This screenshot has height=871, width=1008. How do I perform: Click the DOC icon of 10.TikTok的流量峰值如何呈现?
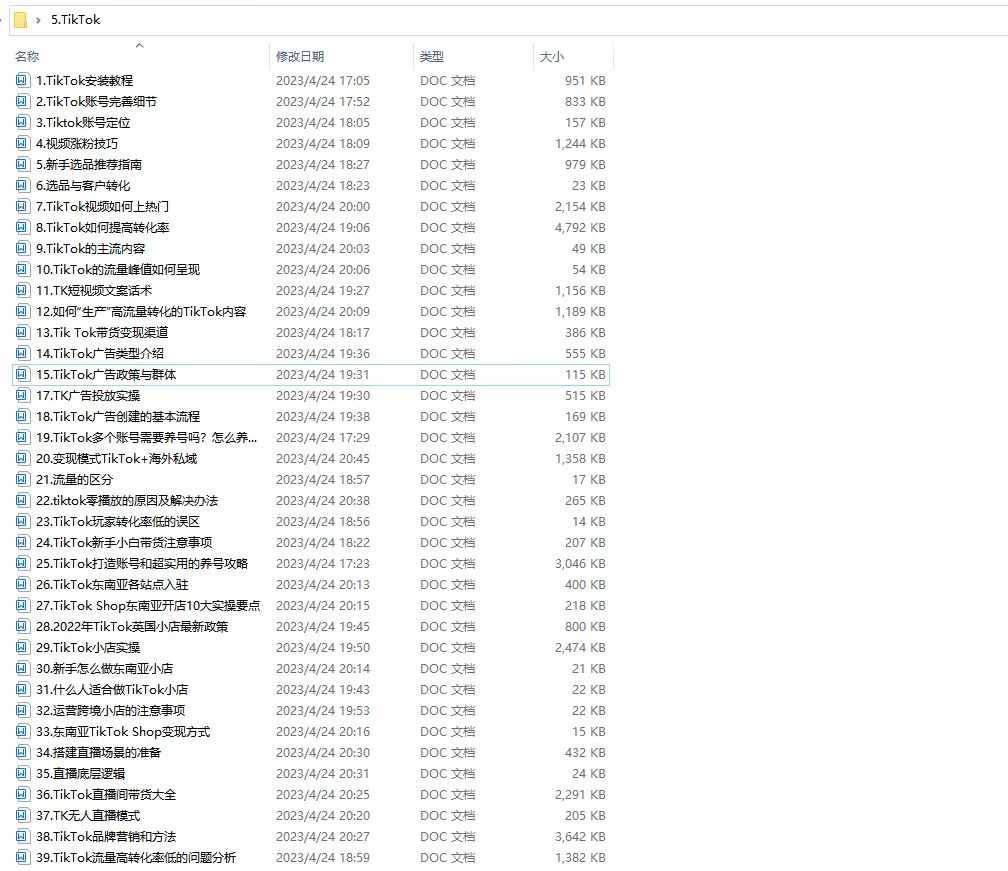[x=22, y=269]
